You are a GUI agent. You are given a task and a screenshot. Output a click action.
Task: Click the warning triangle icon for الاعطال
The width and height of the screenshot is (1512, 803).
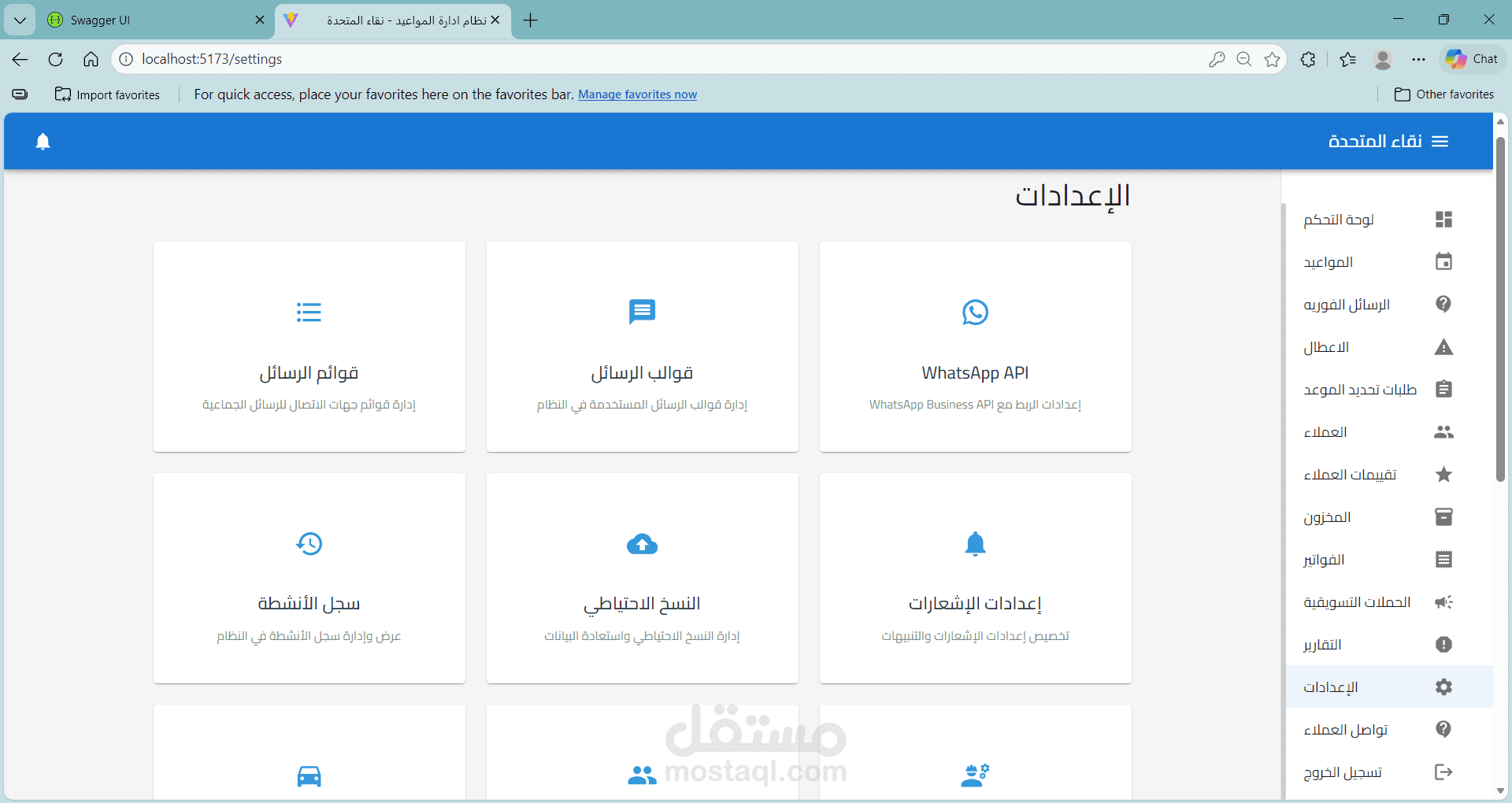1443,347
